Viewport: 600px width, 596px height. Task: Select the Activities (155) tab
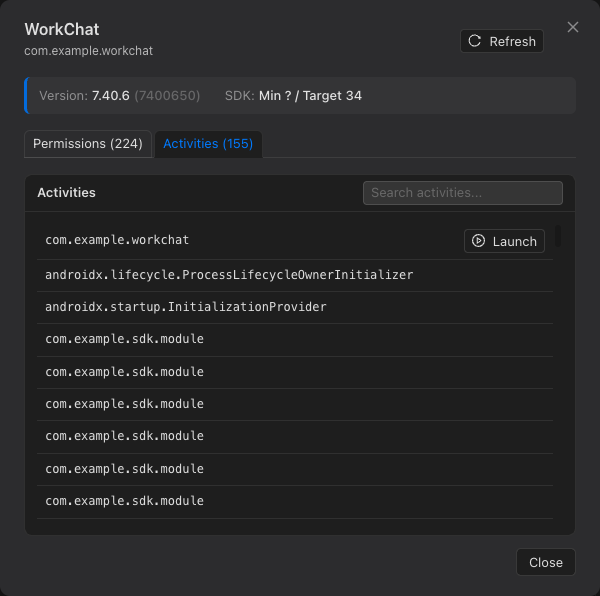(x=208, y=144)
